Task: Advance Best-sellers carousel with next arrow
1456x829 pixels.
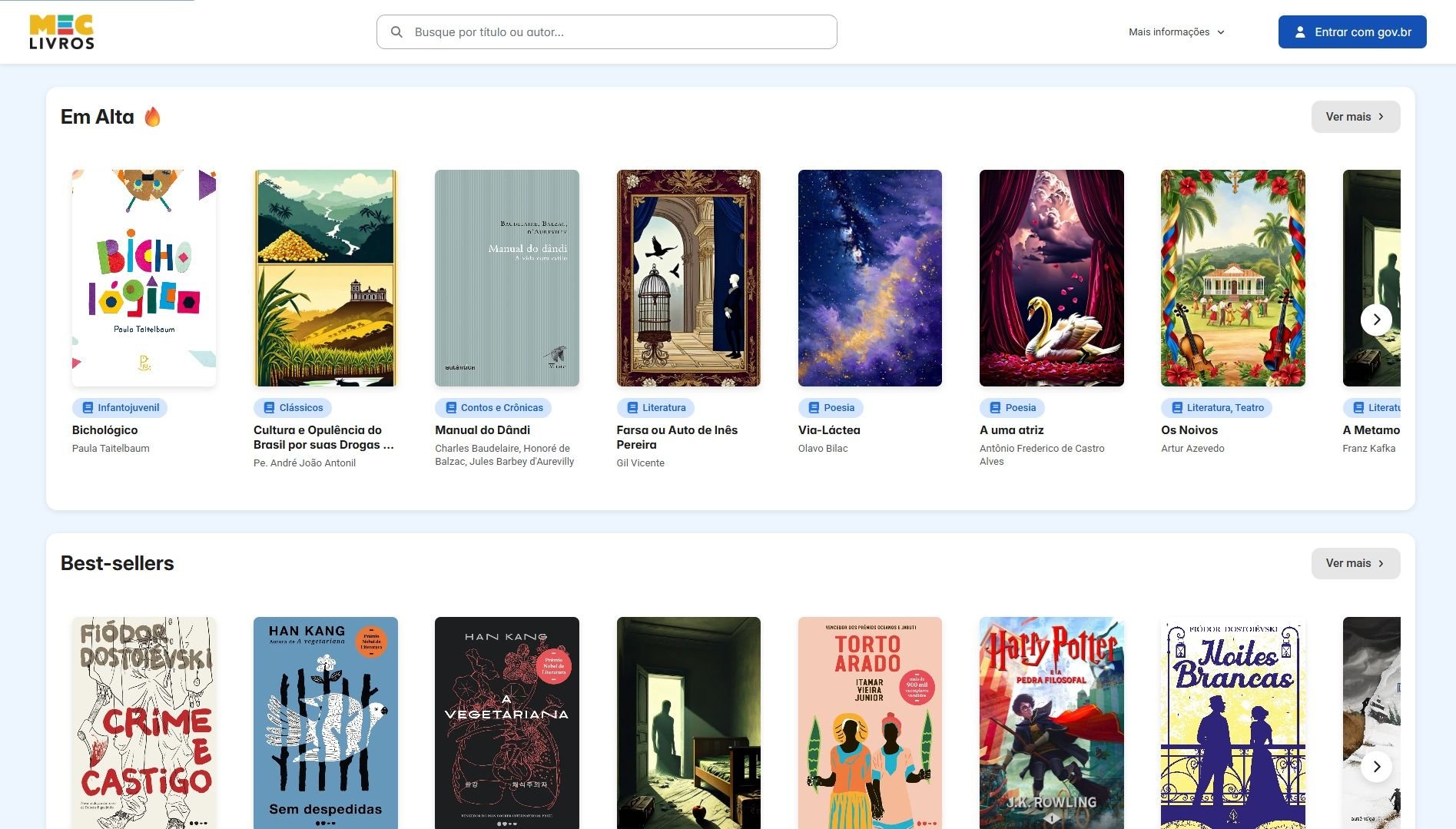Action: pos(1376,766)
